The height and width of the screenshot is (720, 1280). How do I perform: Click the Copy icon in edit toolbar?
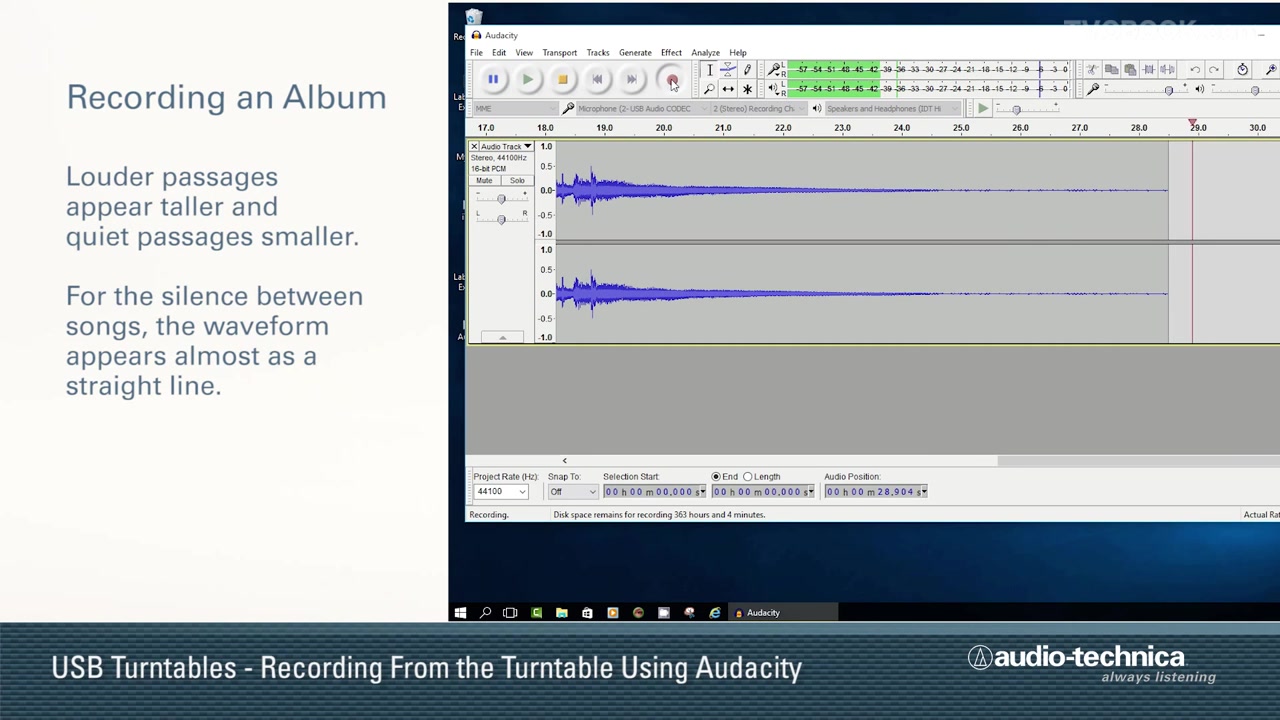tap(1111, 70)
